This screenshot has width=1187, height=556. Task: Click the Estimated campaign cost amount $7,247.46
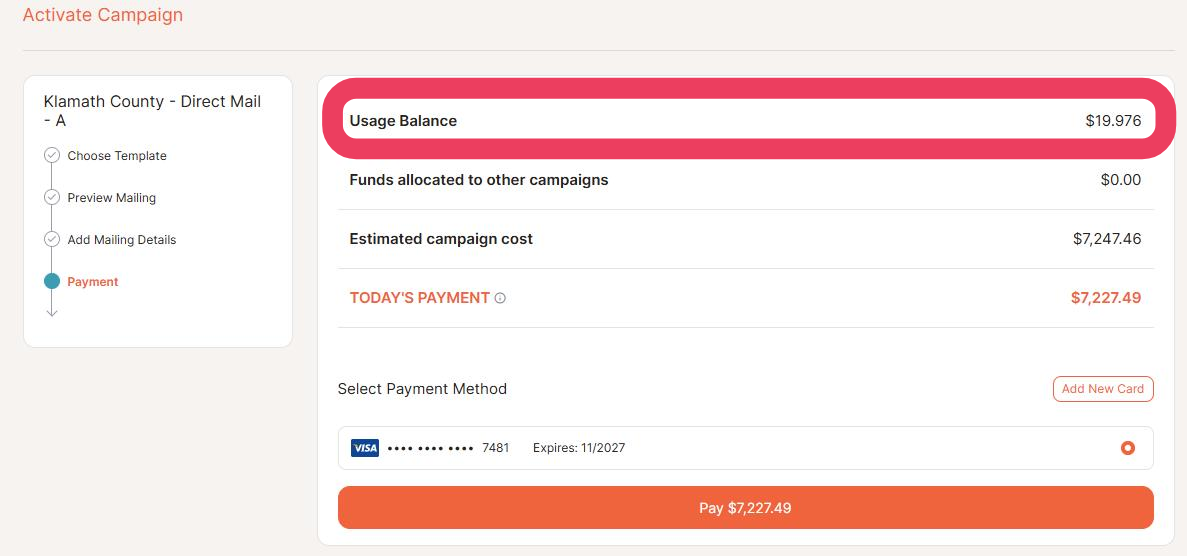(1107, 239)
